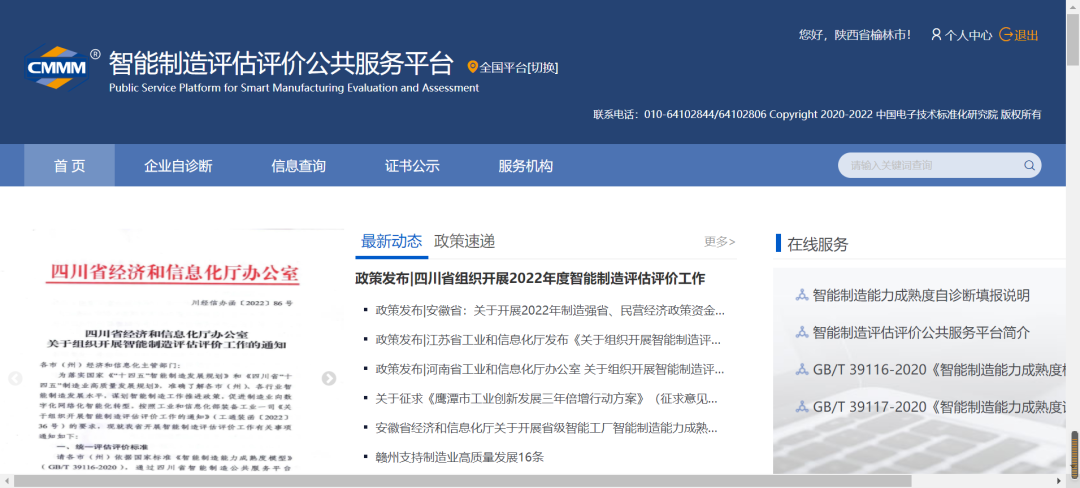Open 安徽省经济和信息化厅 智能工厂 article
The image size is (1080, 488).
point(547,428)
